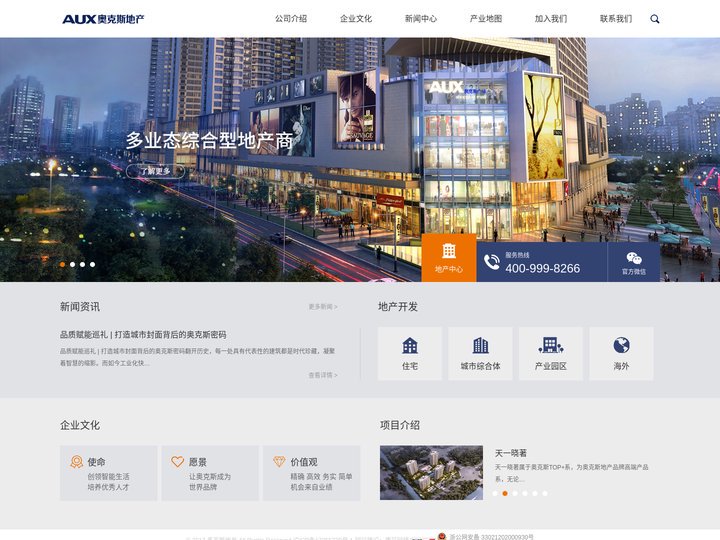Select the sixth project carousel dot
The image size is (720, 540).
tap(545, 493)
